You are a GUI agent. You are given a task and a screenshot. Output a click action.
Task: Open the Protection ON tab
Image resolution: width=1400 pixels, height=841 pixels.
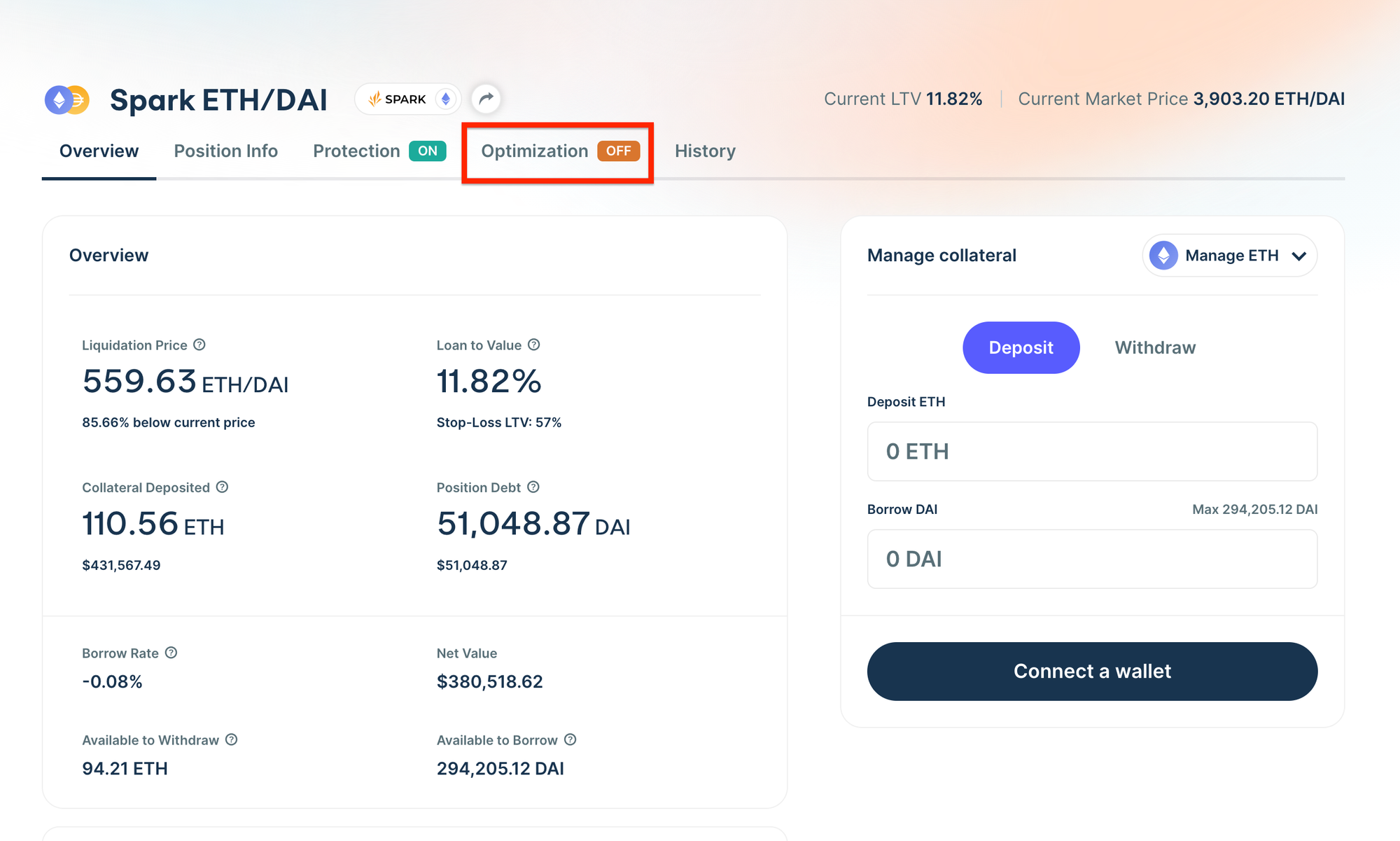tap(379, 151)
